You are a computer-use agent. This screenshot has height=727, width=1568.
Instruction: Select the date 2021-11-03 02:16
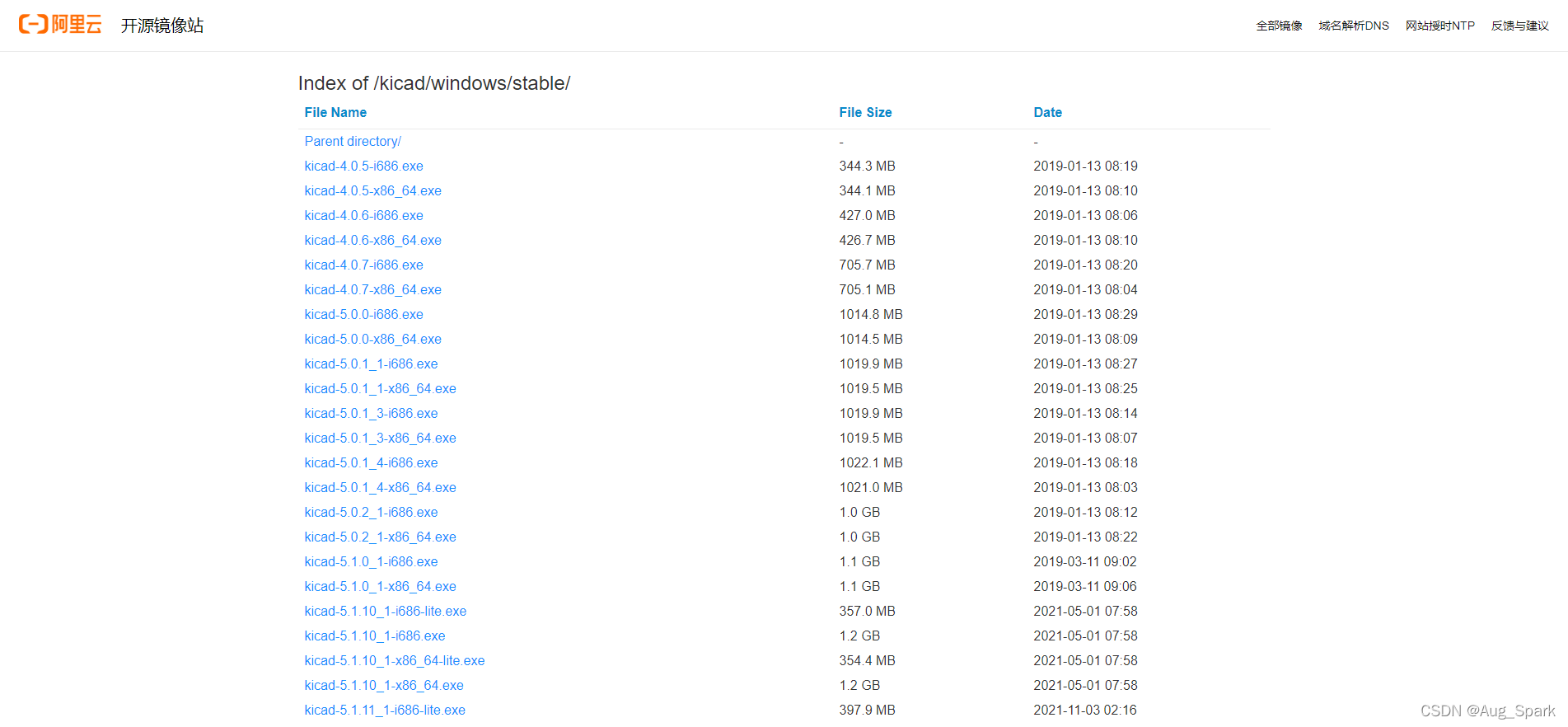tap(1085, 710)
